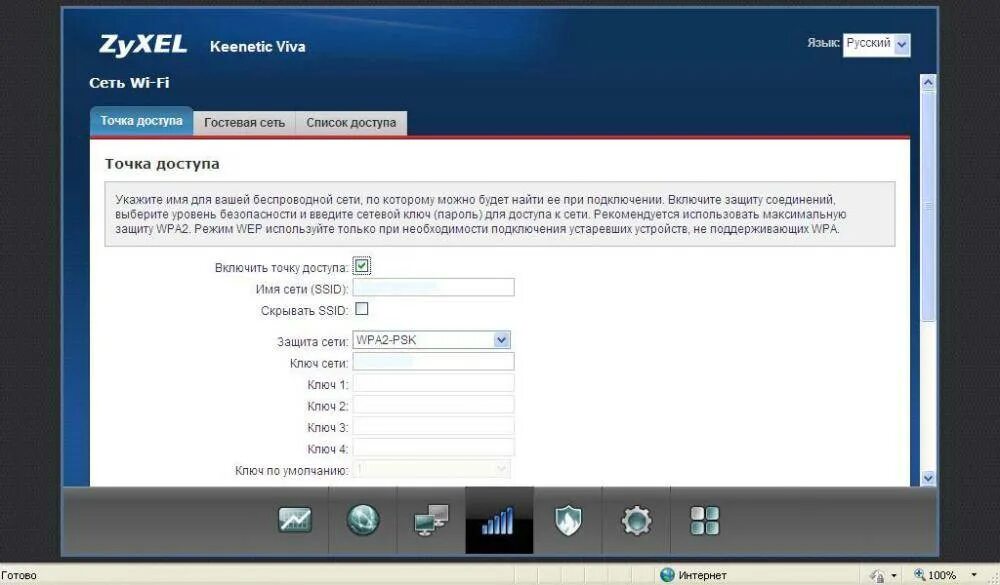
Task: Switch to the 'Список доступа' tab
Action: [351, 122]
